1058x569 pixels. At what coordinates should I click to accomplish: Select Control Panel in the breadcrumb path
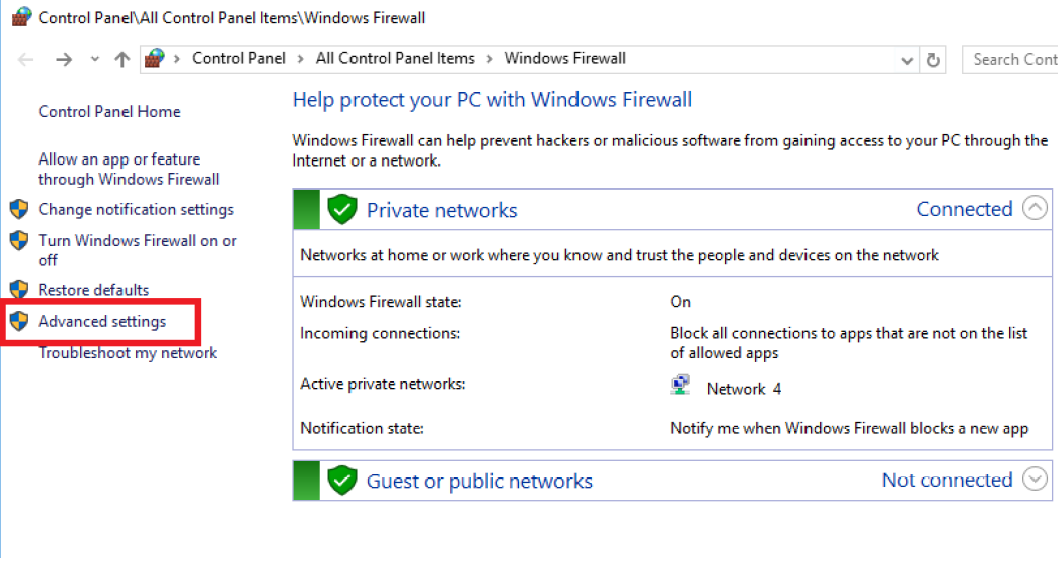coord(239,59)
